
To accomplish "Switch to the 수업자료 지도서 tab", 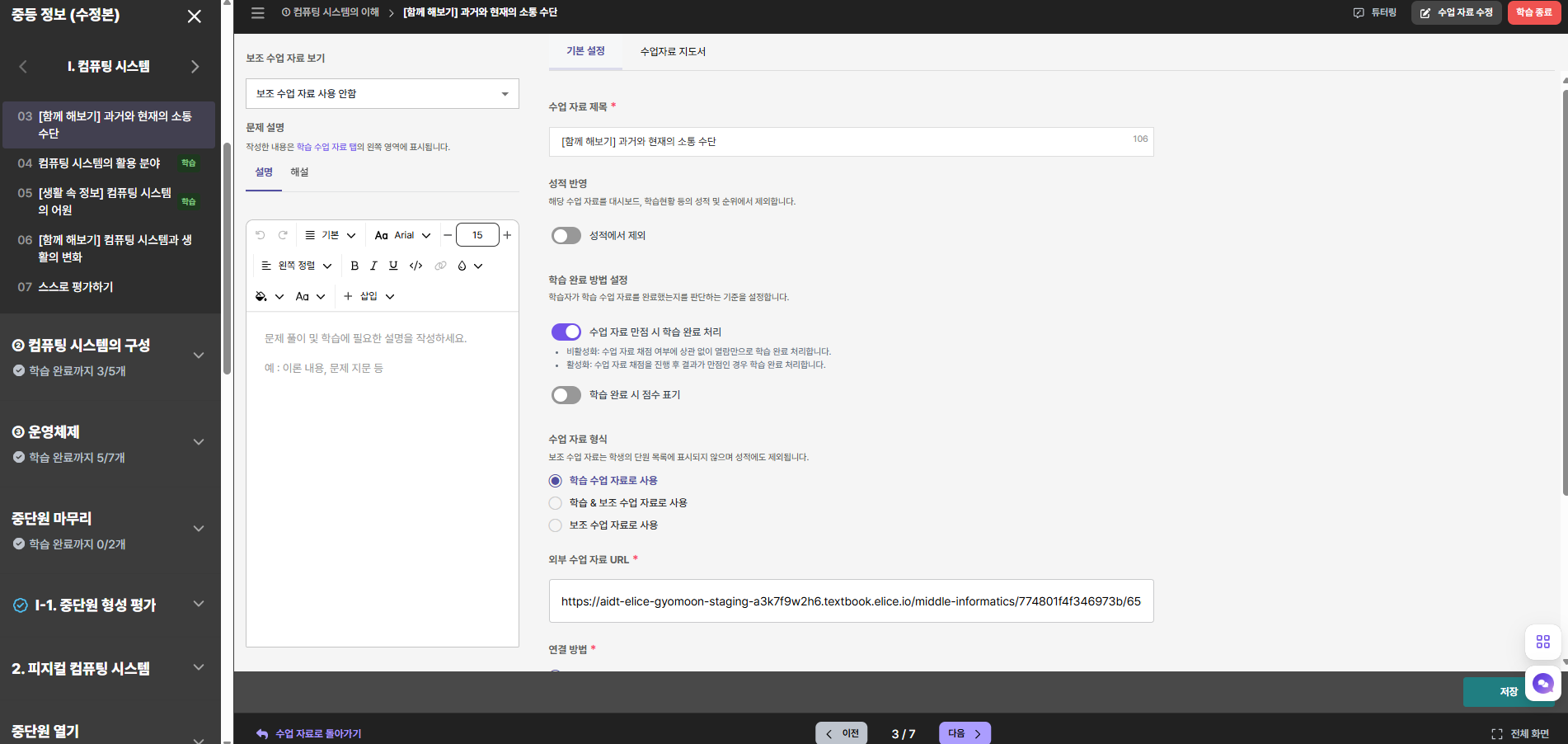I will click(x=673, y=51).
